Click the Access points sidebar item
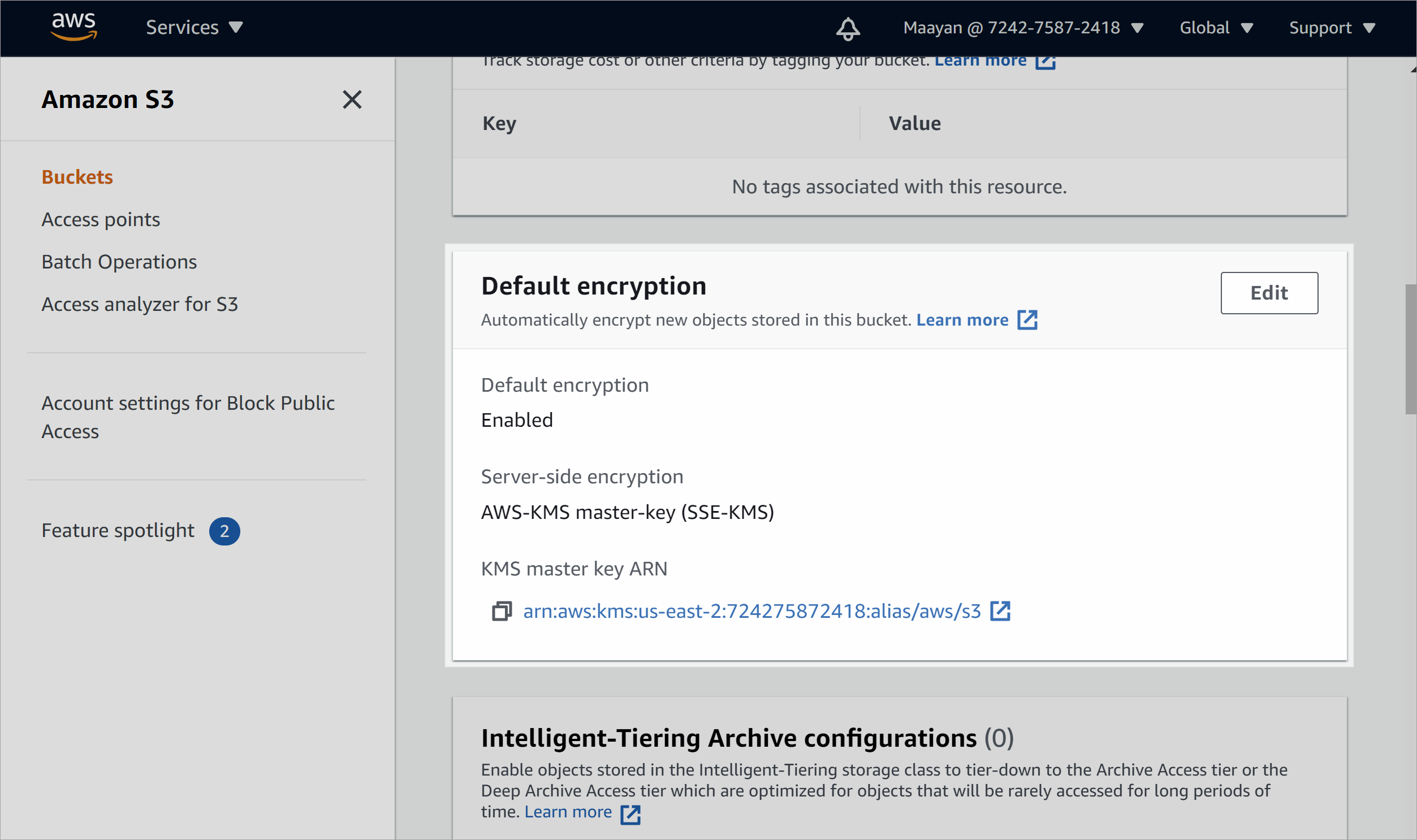This screenshot has width=1417, height=840. (x=100, y=218)
